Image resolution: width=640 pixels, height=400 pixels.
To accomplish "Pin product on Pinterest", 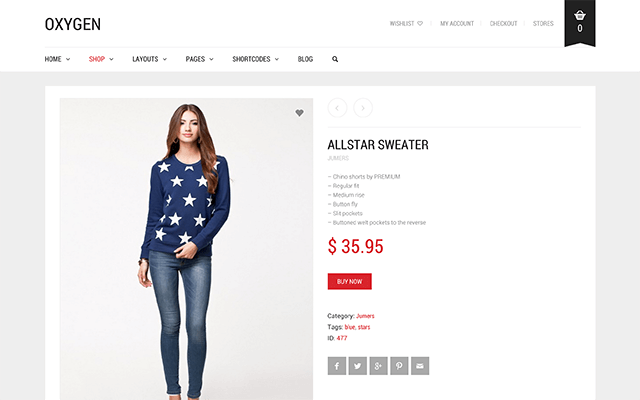I will click(x=399, y=366).
